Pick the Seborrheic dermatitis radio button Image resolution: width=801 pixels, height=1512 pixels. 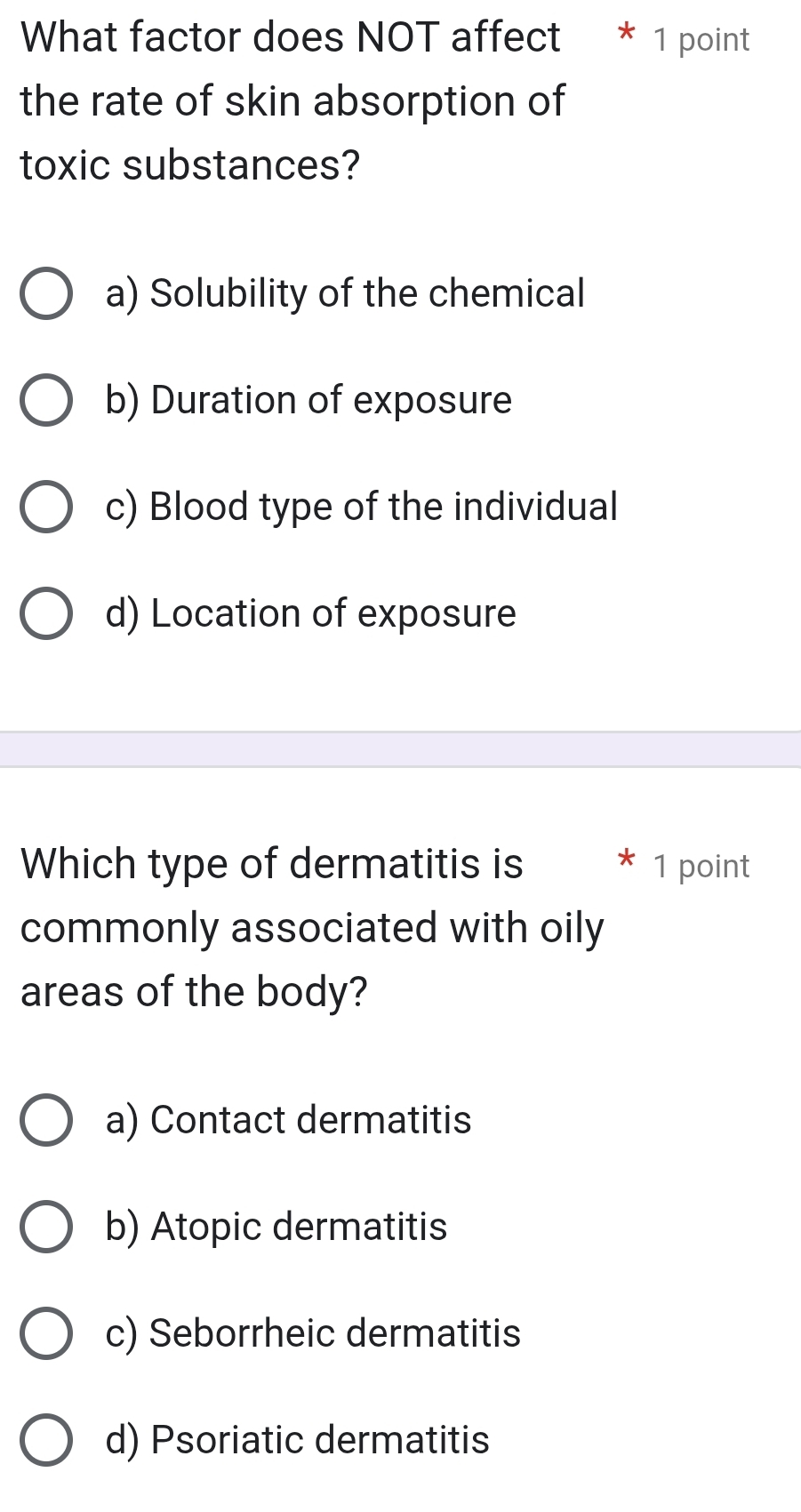45,1333
